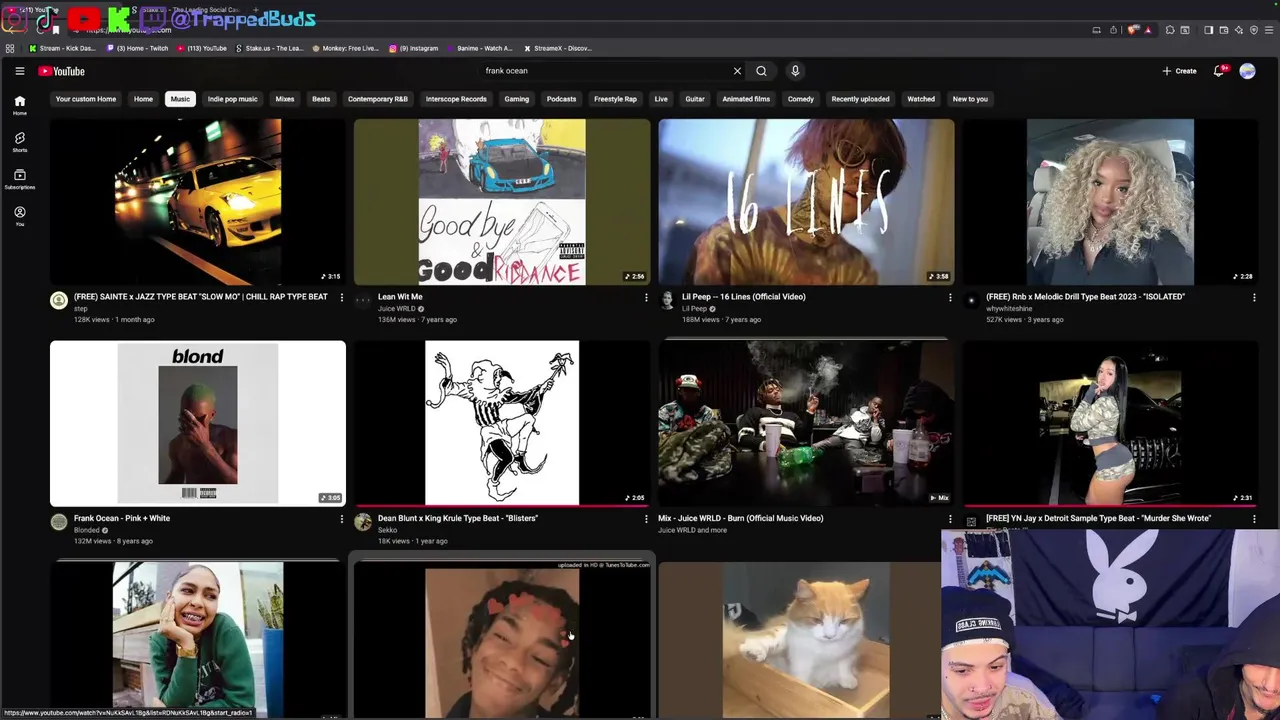Screen dimensions: 1280x720
Task: Open the Blonded channel avatar under Pink + White
Action: [59, 522]
